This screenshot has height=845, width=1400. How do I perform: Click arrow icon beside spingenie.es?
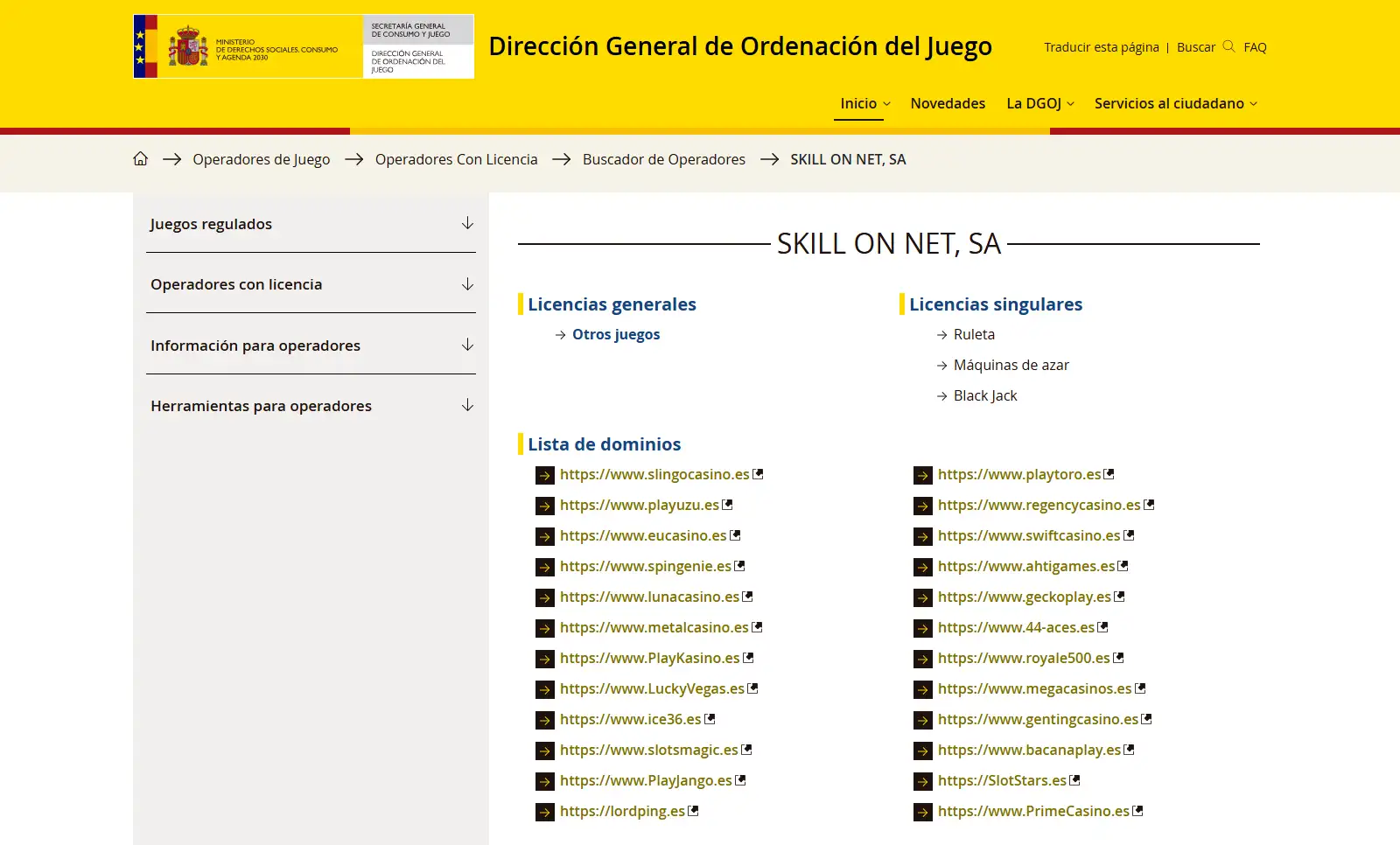545,567
